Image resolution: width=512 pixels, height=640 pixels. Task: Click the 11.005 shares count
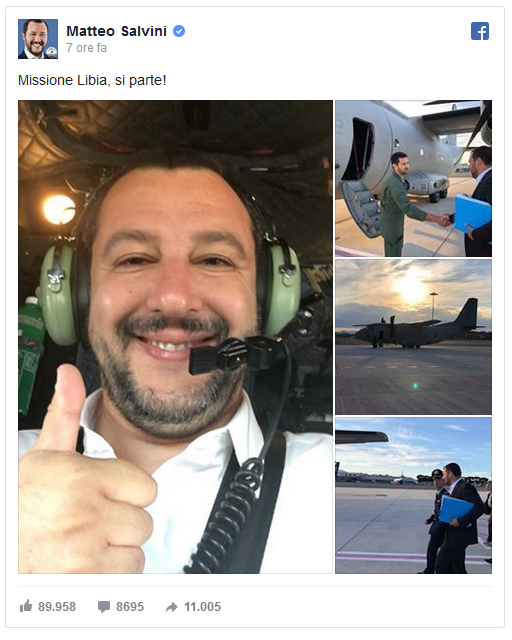[203, 607]
